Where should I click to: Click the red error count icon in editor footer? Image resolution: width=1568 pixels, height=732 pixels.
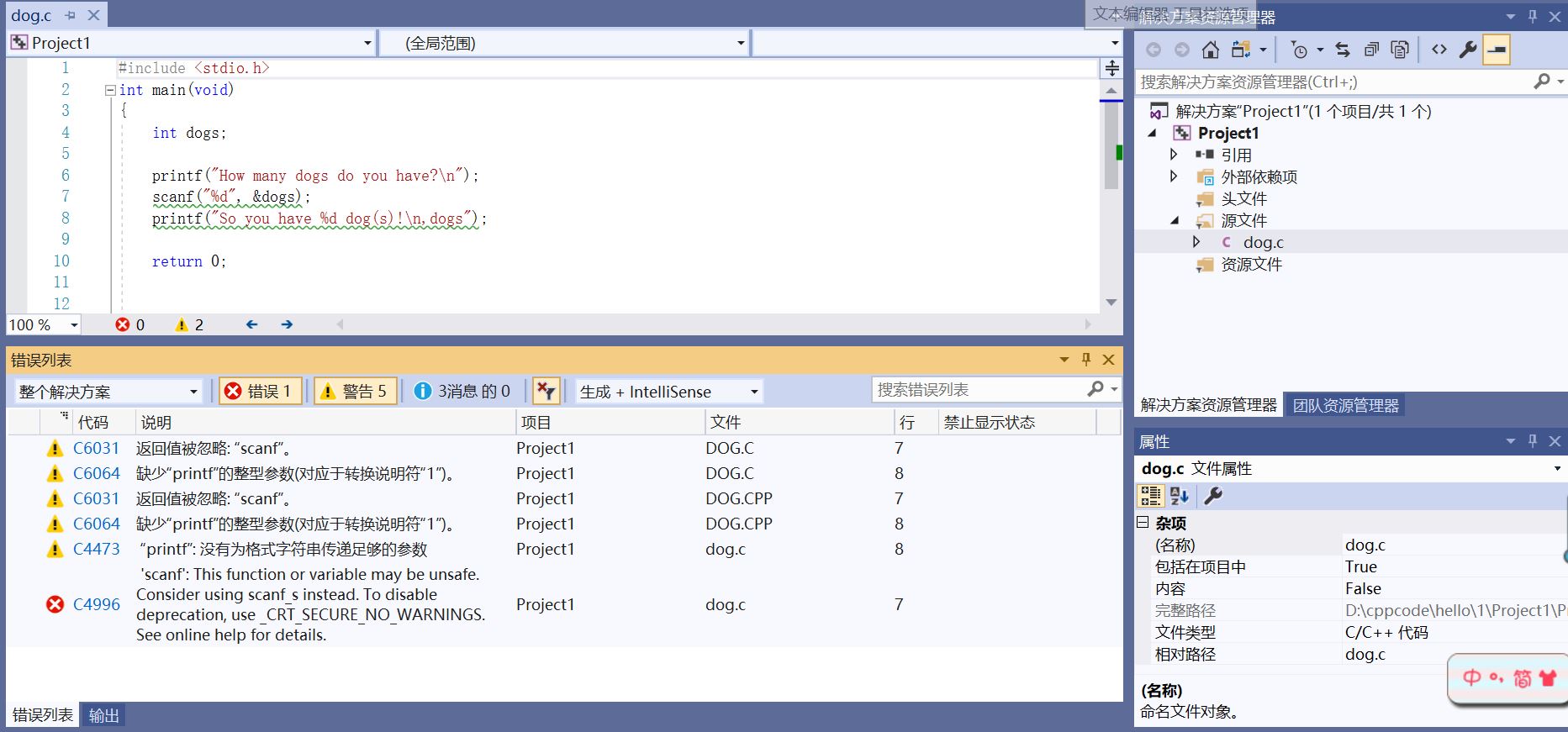[123, 324]
